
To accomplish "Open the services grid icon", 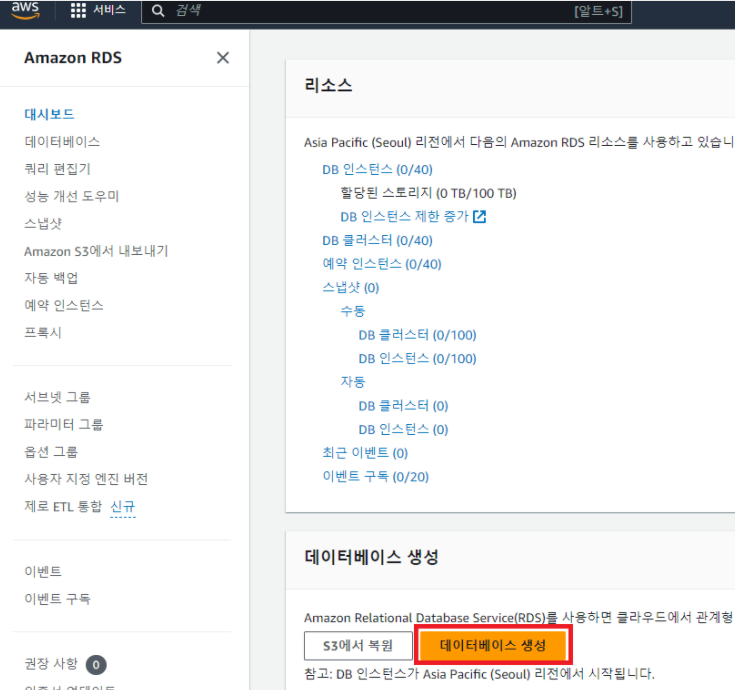I will point(78,10).
